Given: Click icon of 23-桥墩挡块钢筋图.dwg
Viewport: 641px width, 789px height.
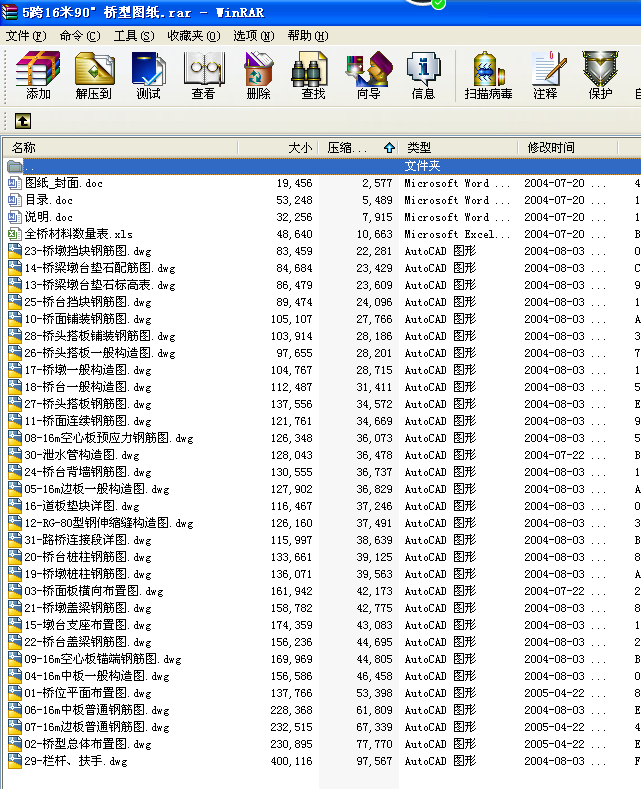Looking at the screenshot, I should coord(15,251).
